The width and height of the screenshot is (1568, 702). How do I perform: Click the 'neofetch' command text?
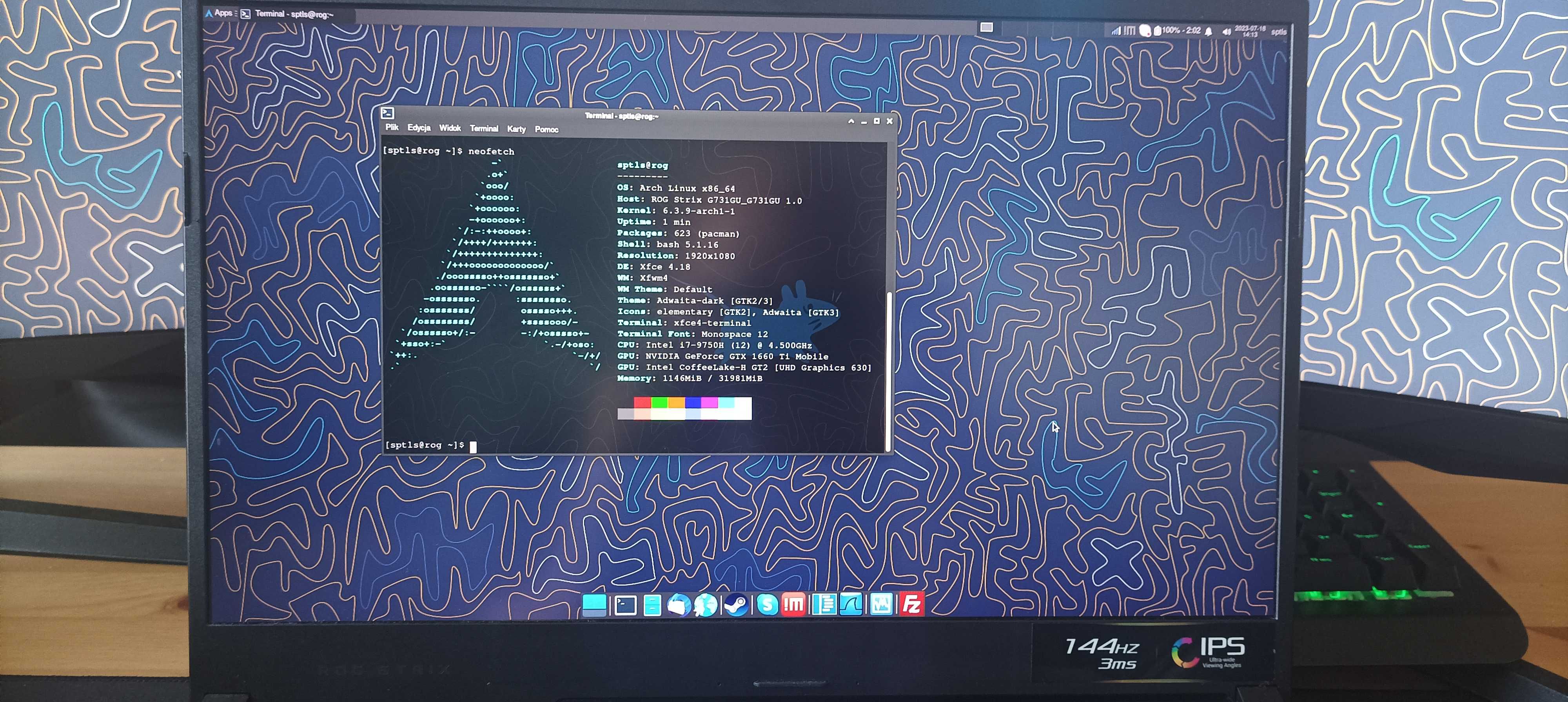[x=491, y=152]
